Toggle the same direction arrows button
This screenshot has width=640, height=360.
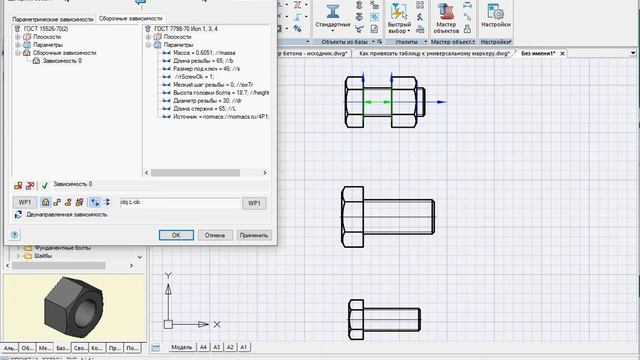coord(107,202)
